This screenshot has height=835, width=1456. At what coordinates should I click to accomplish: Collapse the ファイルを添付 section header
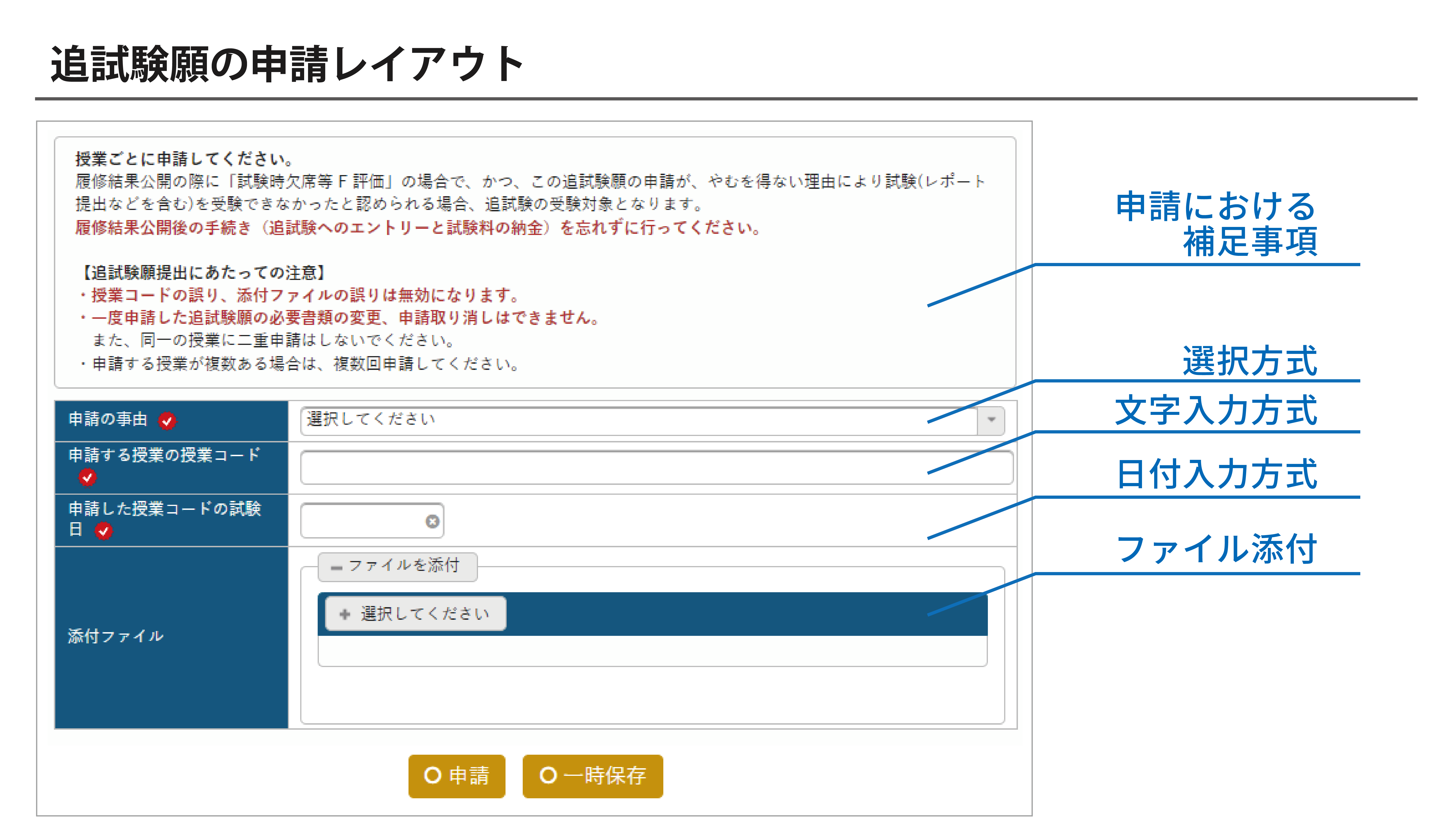click(x=398, y=567)
